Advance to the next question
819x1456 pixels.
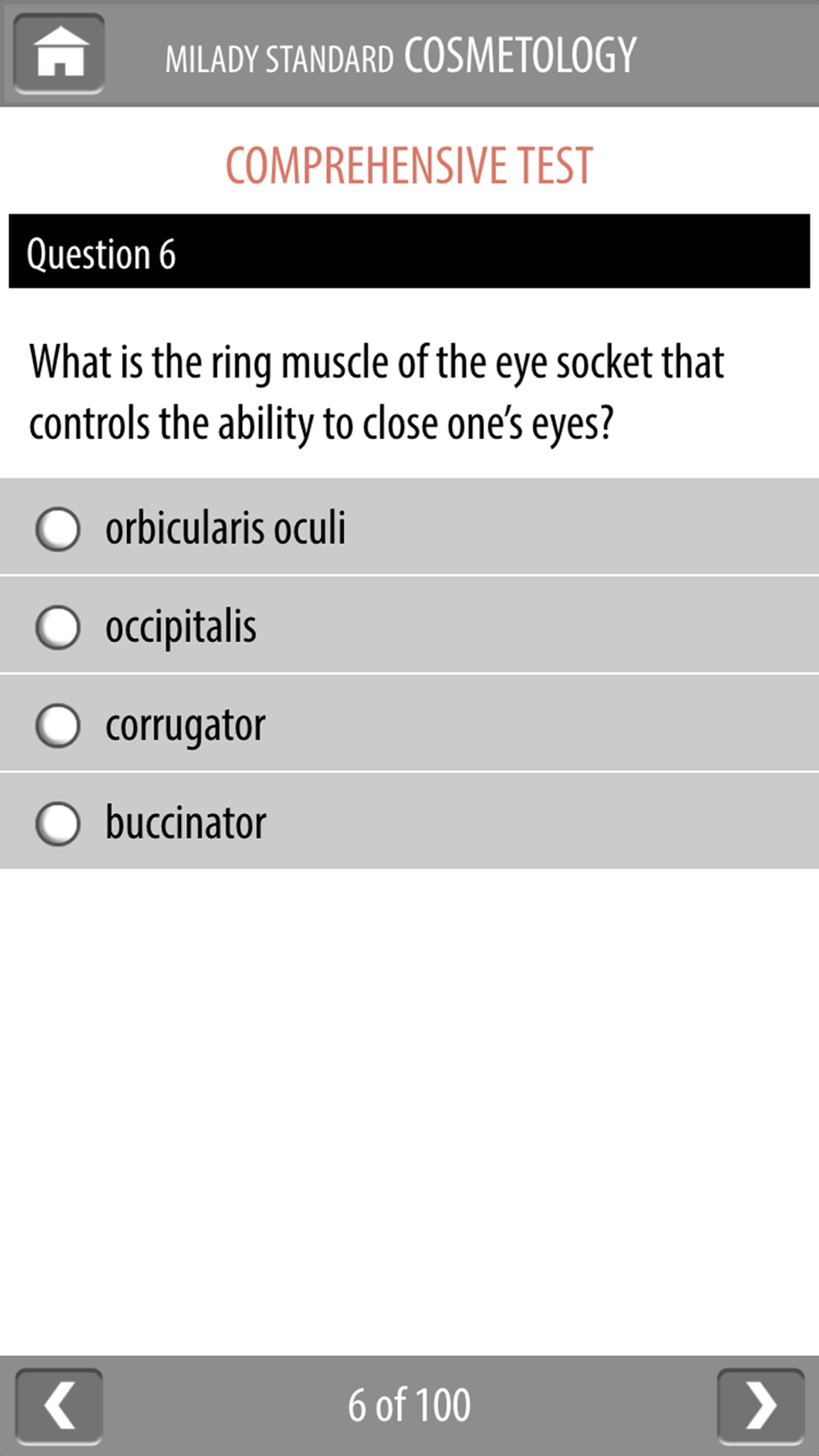760,1405
